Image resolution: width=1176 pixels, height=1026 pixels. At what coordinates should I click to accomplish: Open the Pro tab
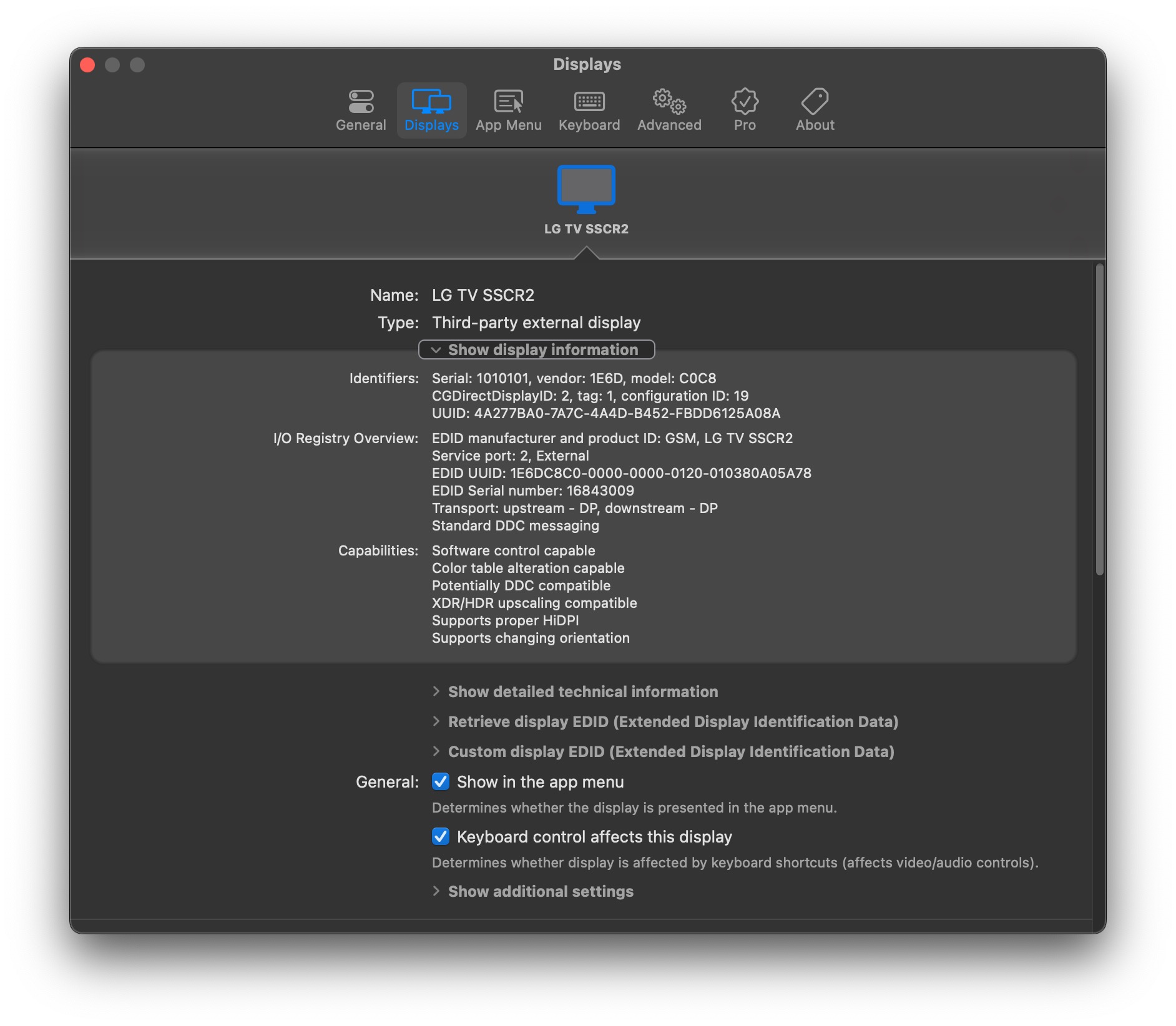click(x=745, y=110)
